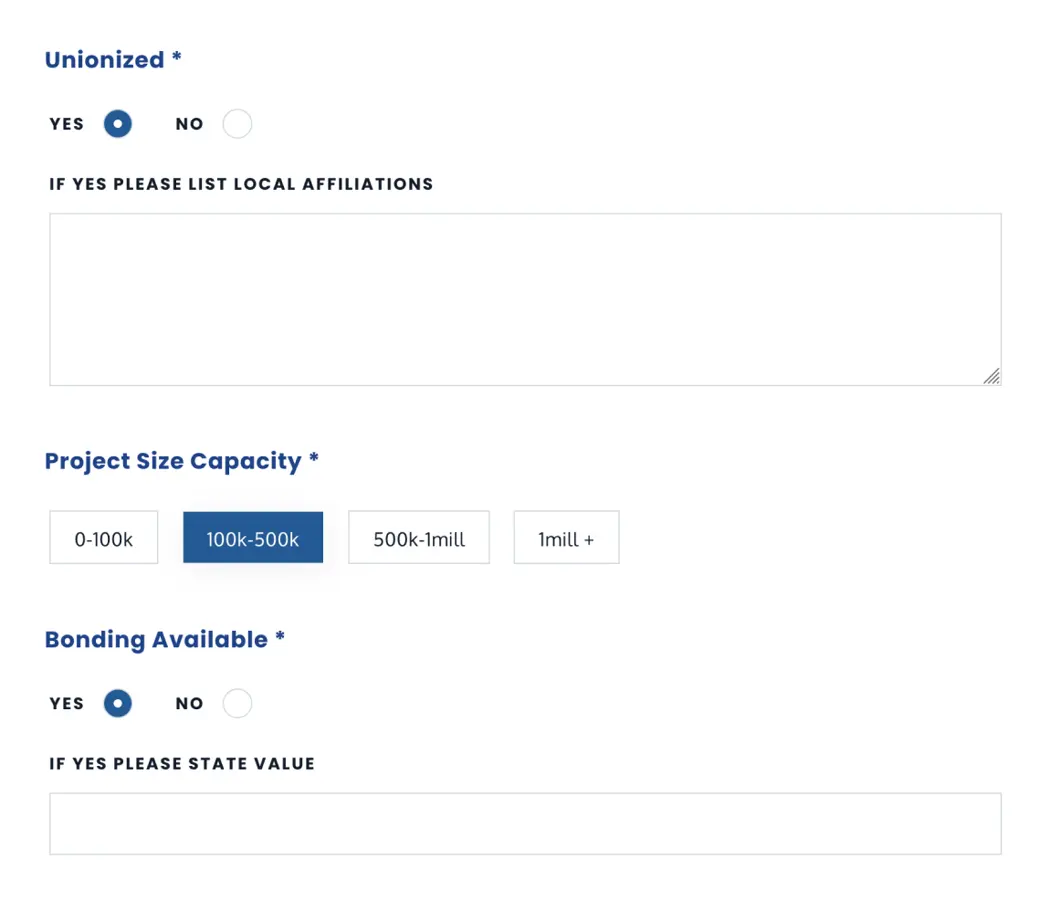Click the 'If yes please state value' label
Viewport: 1050px width, 911px height.
(182, 764)
